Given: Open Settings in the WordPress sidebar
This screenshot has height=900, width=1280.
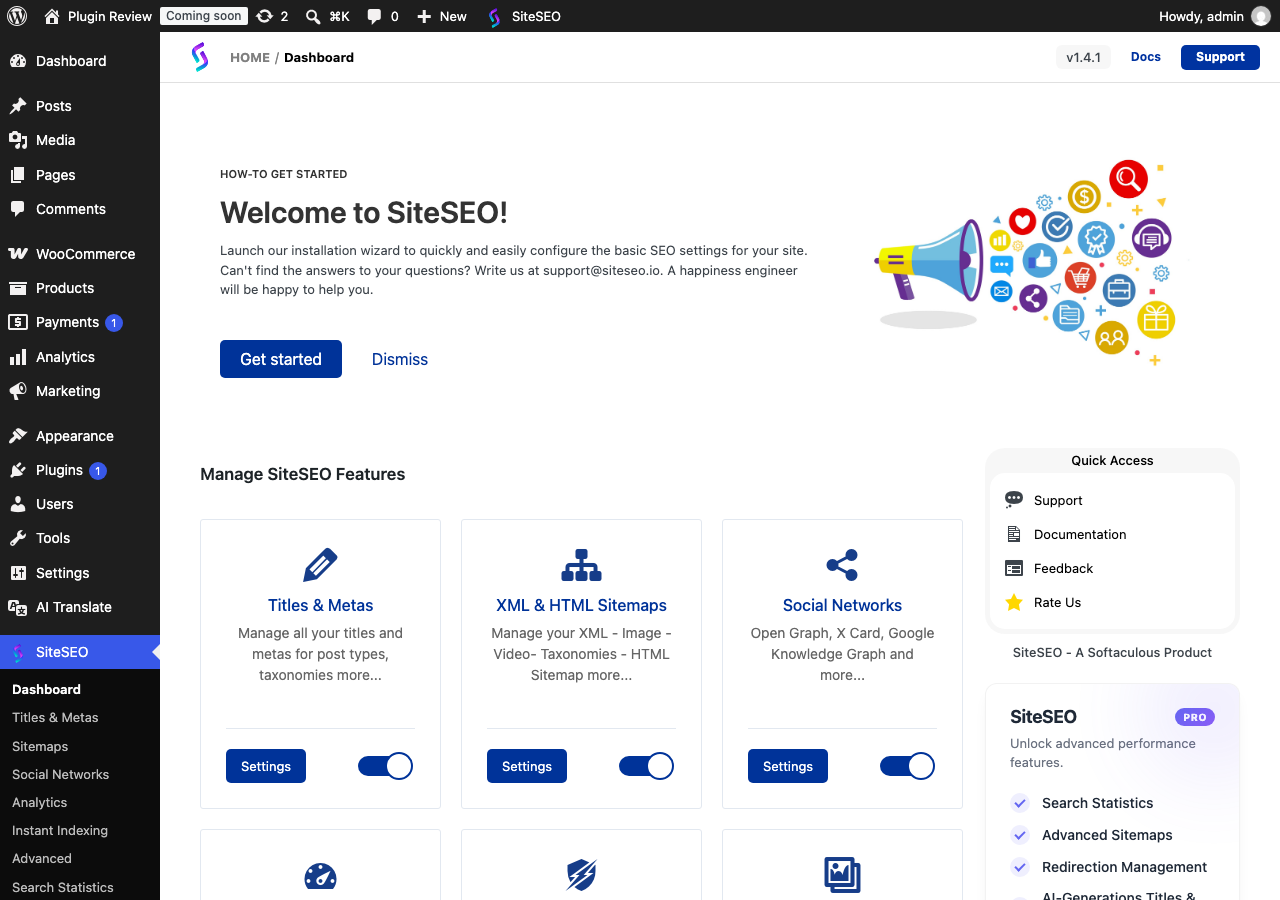Looking at the screenshot, I should [x=80, y=573].
